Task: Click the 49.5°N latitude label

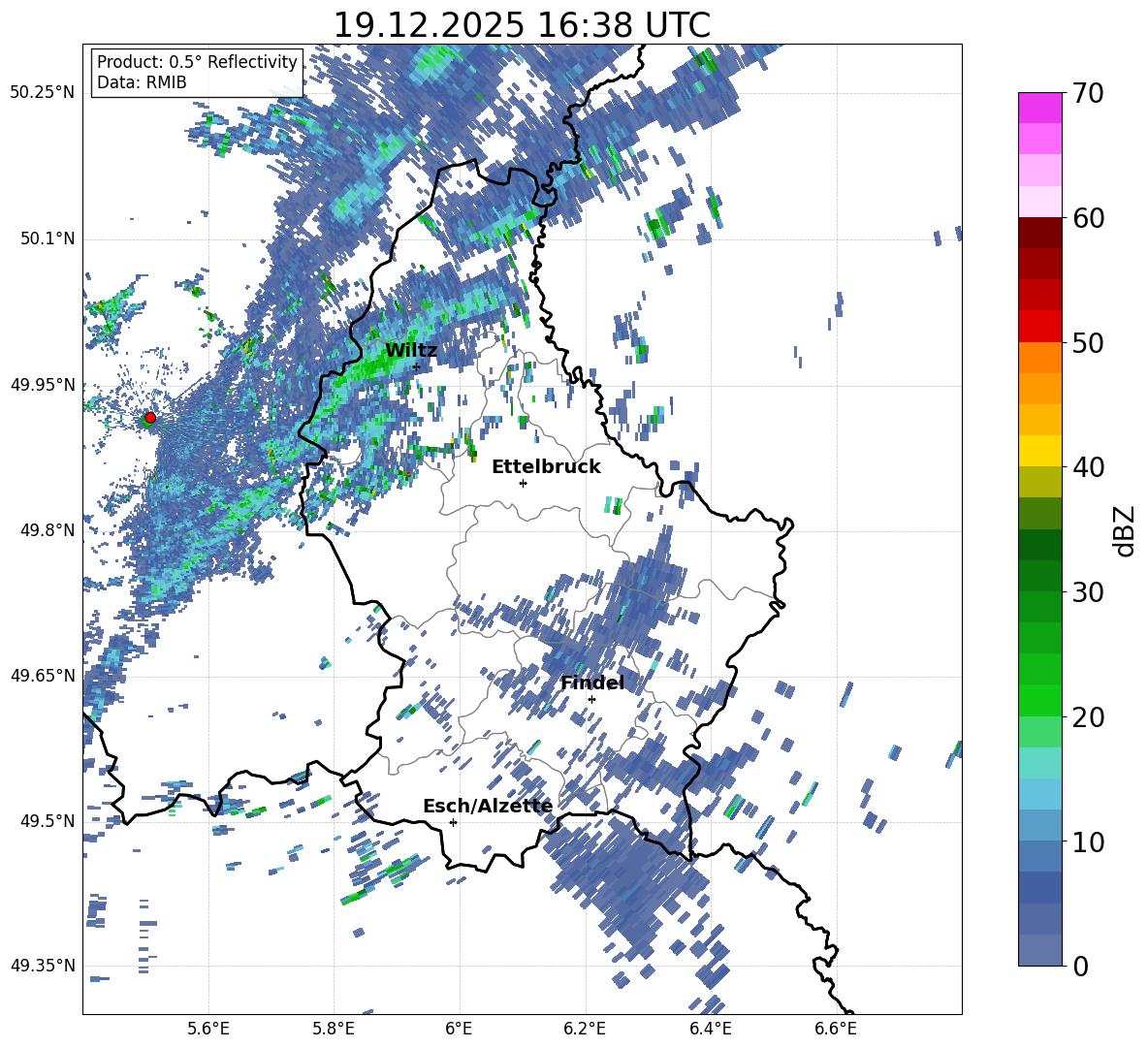Action: click(x=48, y=821)
